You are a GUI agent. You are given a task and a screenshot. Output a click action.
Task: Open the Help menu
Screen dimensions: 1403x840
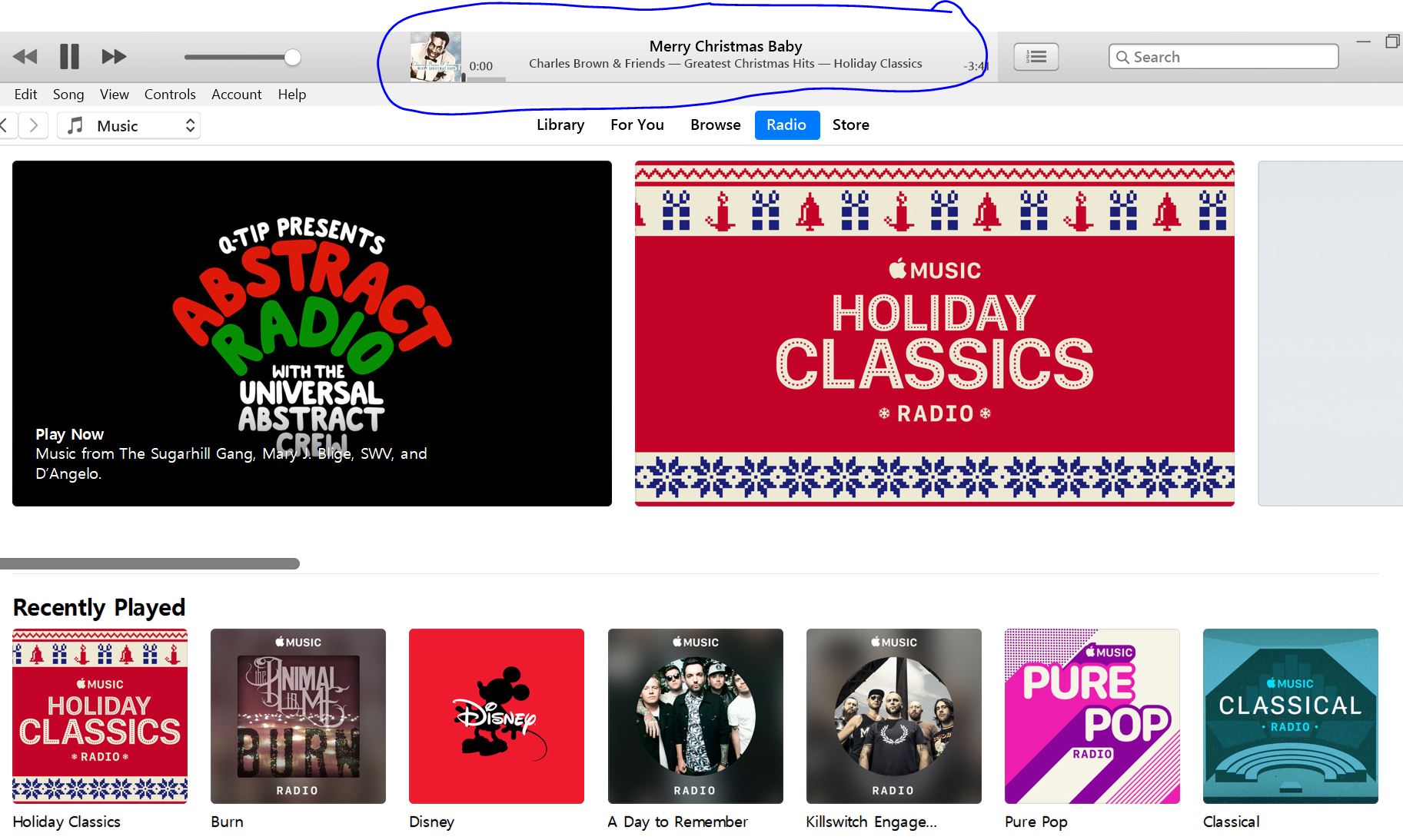click(292, 94)
